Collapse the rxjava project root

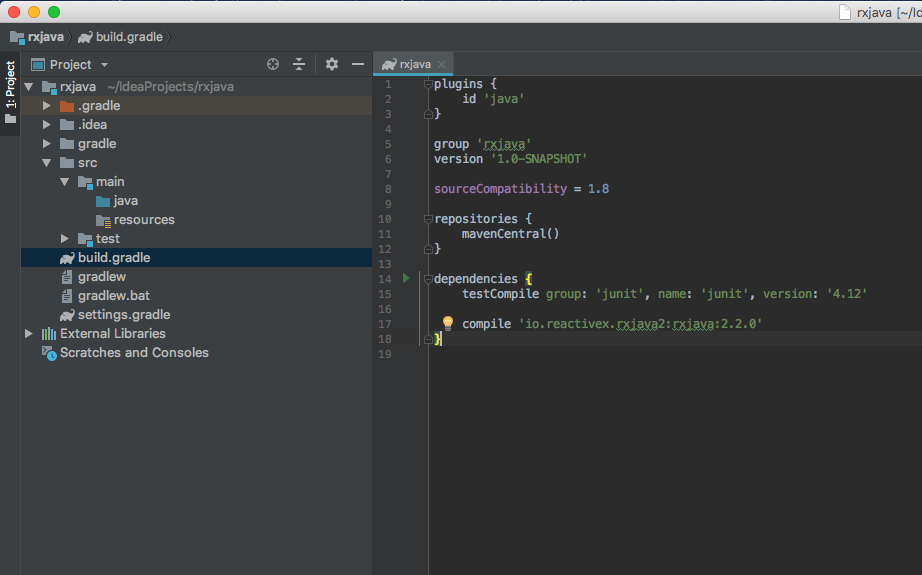[x=29, y=87]
